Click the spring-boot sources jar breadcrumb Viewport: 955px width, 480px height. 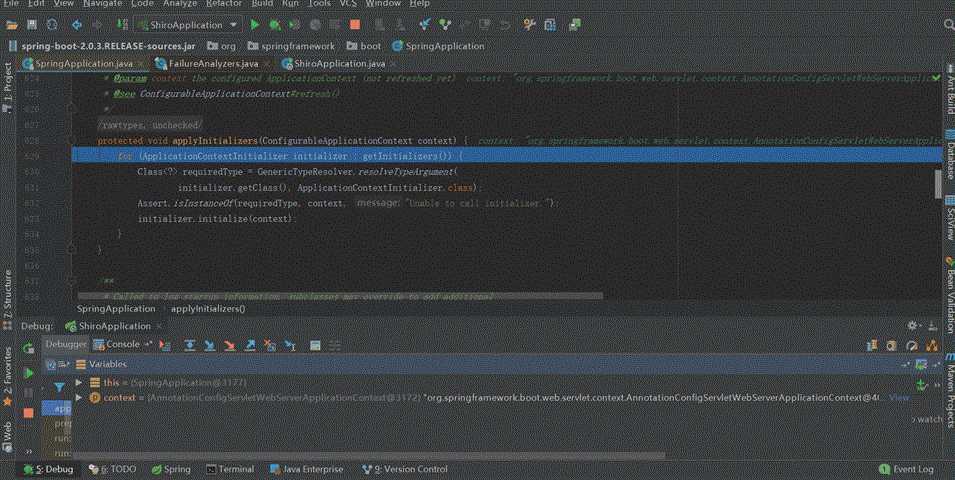point(102,46)
